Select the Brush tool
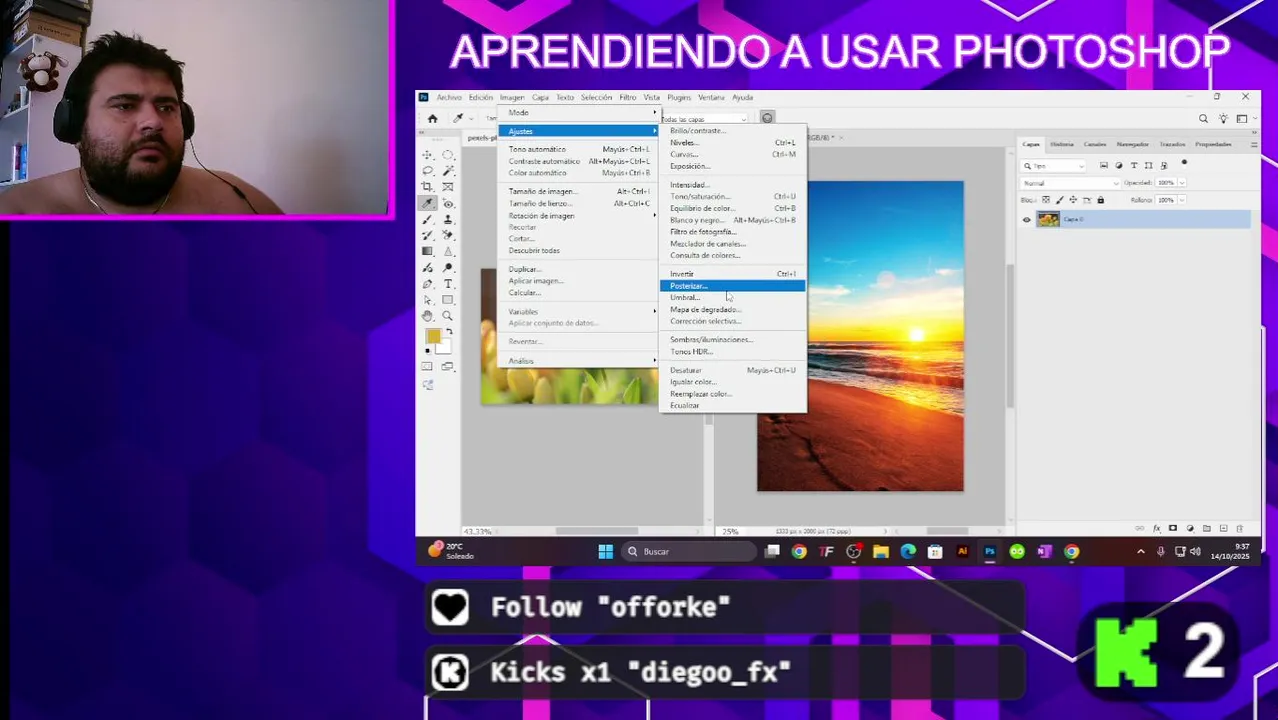The image size is (1278, 720). point(428,219)
